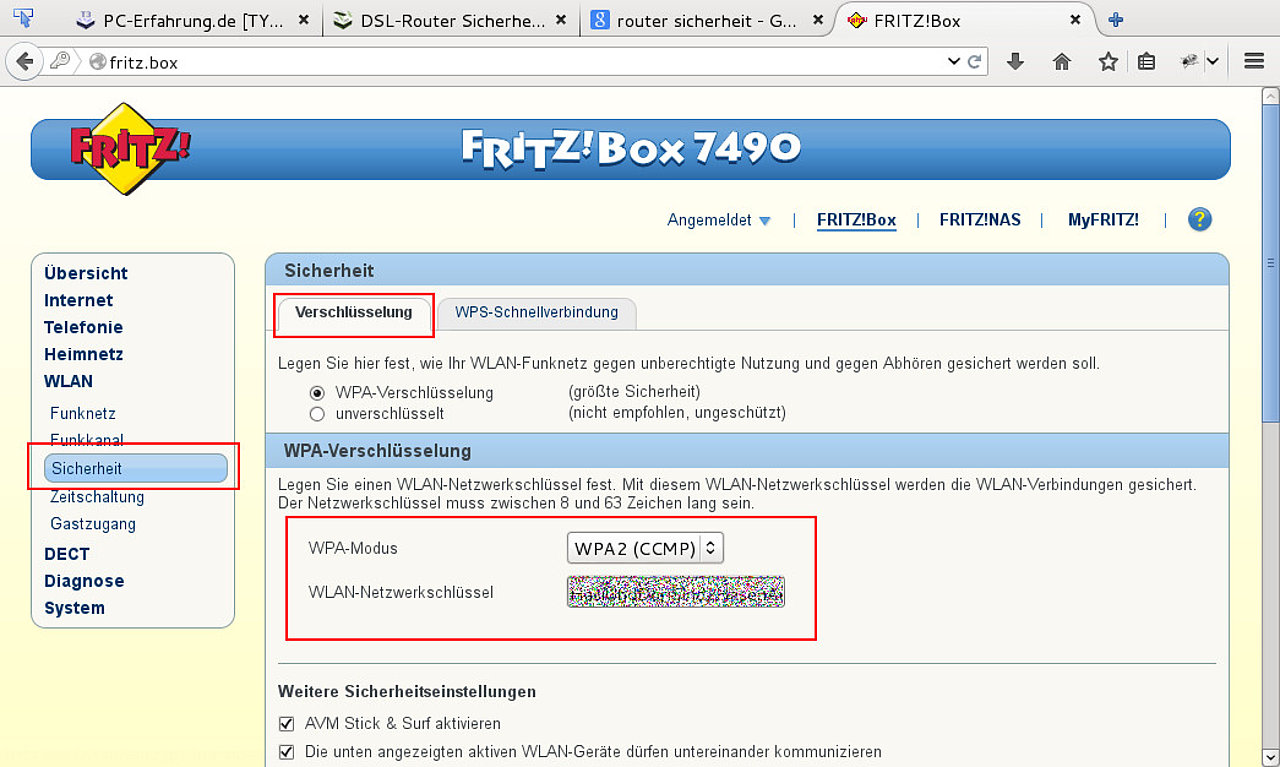Screen dimensions: 1280x767
Task: Open the bookmarks list icon
Action: (1147, 62)
